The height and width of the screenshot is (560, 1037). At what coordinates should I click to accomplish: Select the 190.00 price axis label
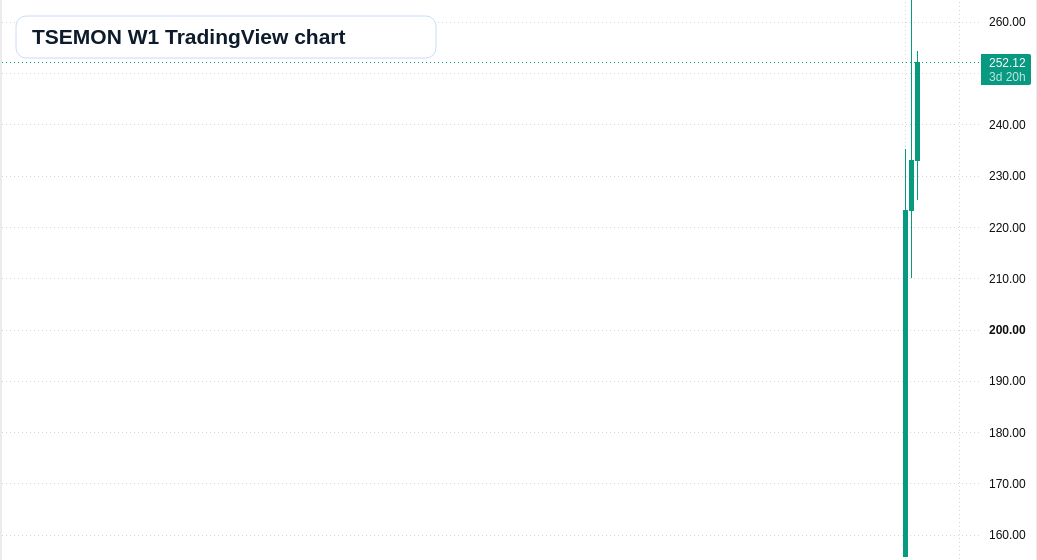pos(1007,381)
